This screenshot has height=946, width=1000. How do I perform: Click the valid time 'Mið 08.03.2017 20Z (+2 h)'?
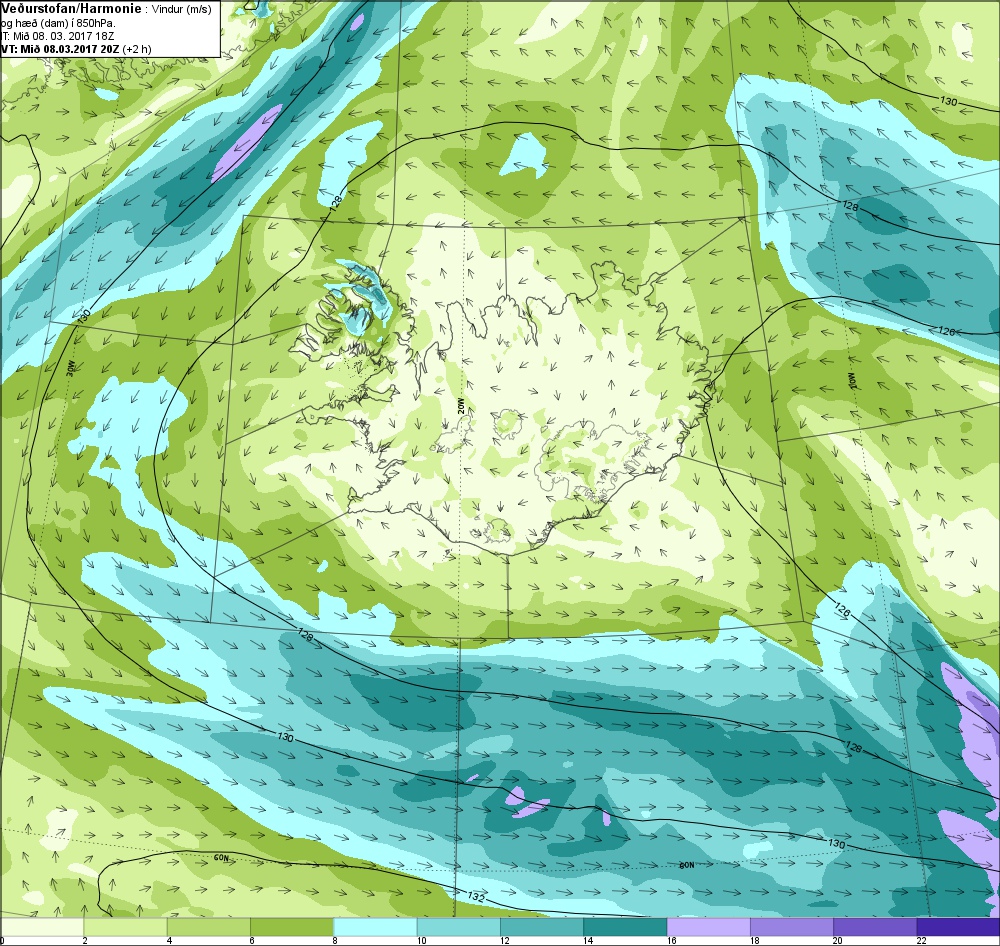(x=85, y=49)
